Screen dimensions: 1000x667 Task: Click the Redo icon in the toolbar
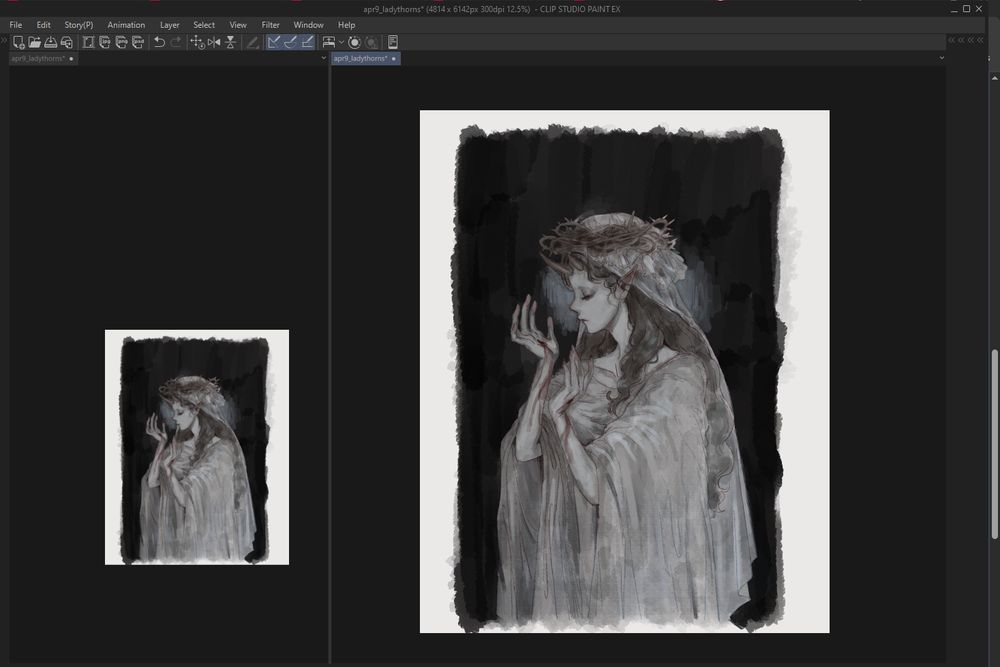pyautogui.click(x=176, y=42)
